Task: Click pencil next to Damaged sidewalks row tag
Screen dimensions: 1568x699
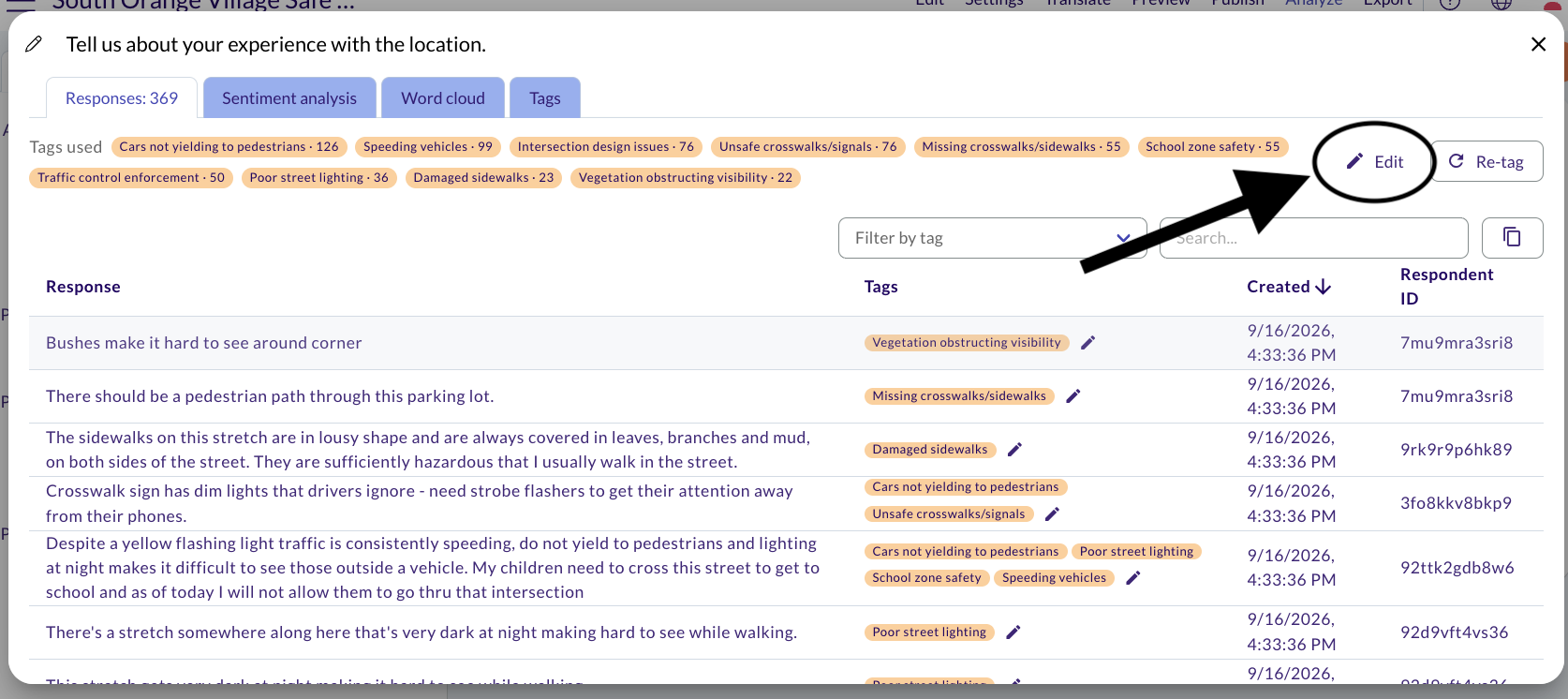Action: (x=1014, y=450)
